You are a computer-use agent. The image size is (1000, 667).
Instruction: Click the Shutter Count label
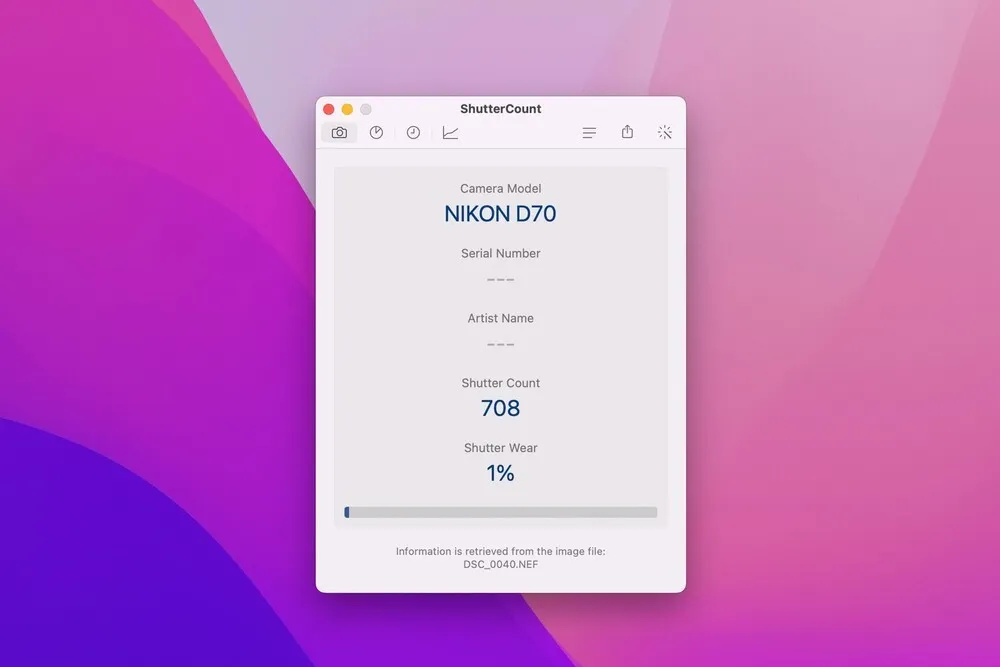(500, 383)
